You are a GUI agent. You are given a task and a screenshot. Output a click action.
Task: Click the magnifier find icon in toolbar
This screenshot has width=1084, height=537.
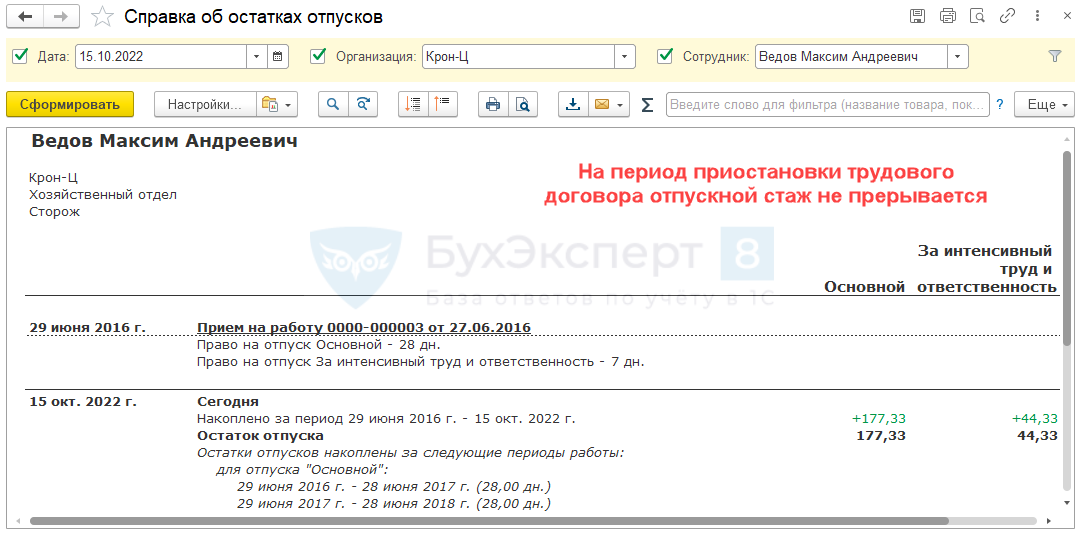point(333,105)
